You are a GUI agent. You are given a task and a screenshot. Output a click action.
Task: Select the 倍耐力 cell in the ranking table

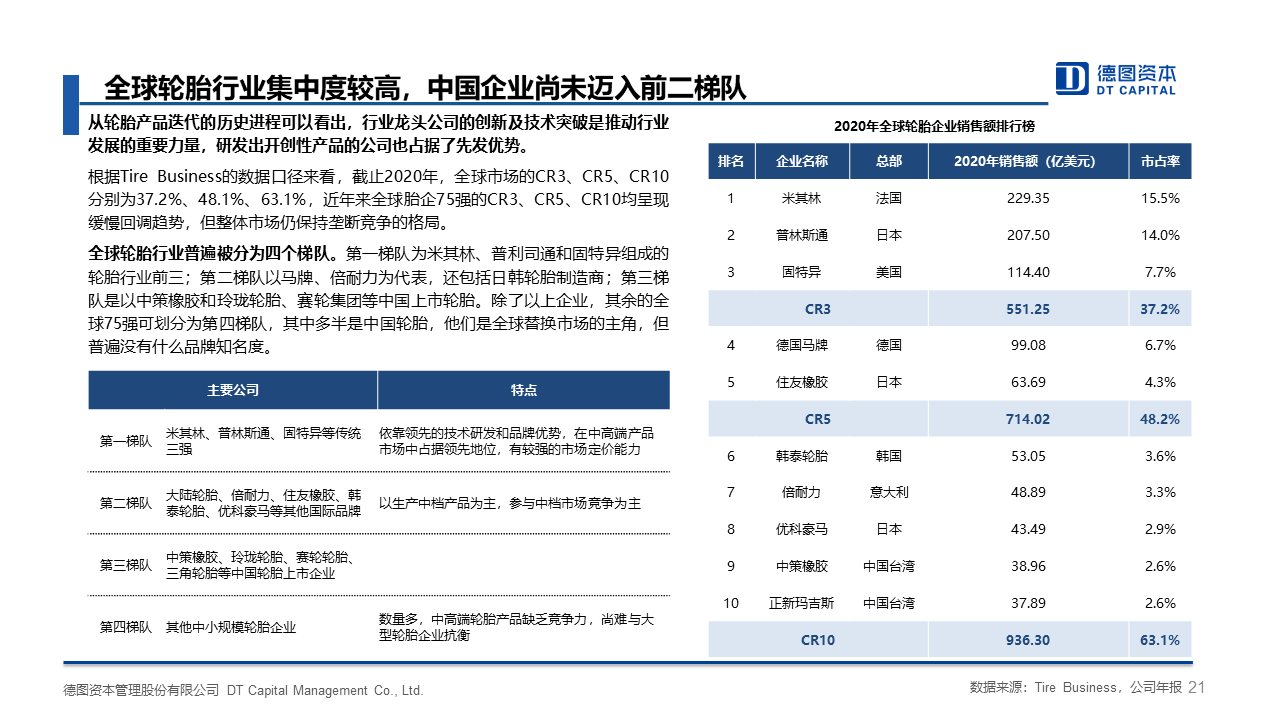coord(801,492)
